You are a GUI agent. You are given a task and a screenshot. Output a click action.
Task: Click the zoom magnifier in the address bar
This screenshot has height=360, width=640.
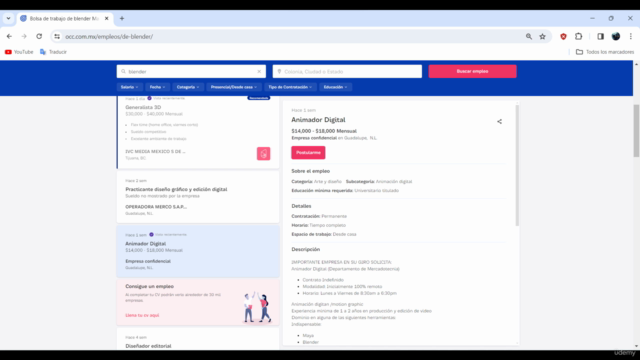tap(529, 36)
